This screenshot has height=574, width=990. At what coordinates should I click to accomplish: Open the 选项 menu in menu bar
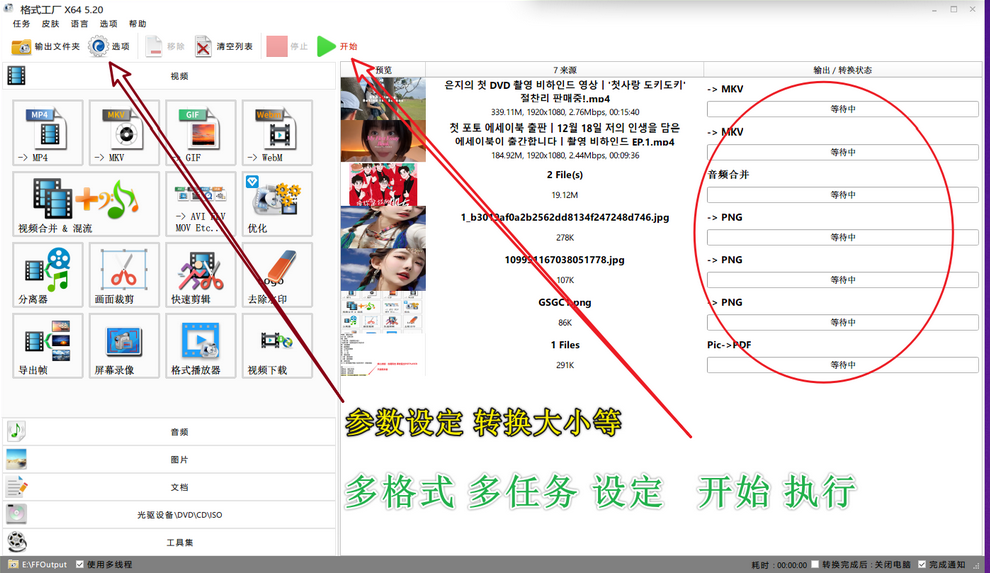point(109,24)
